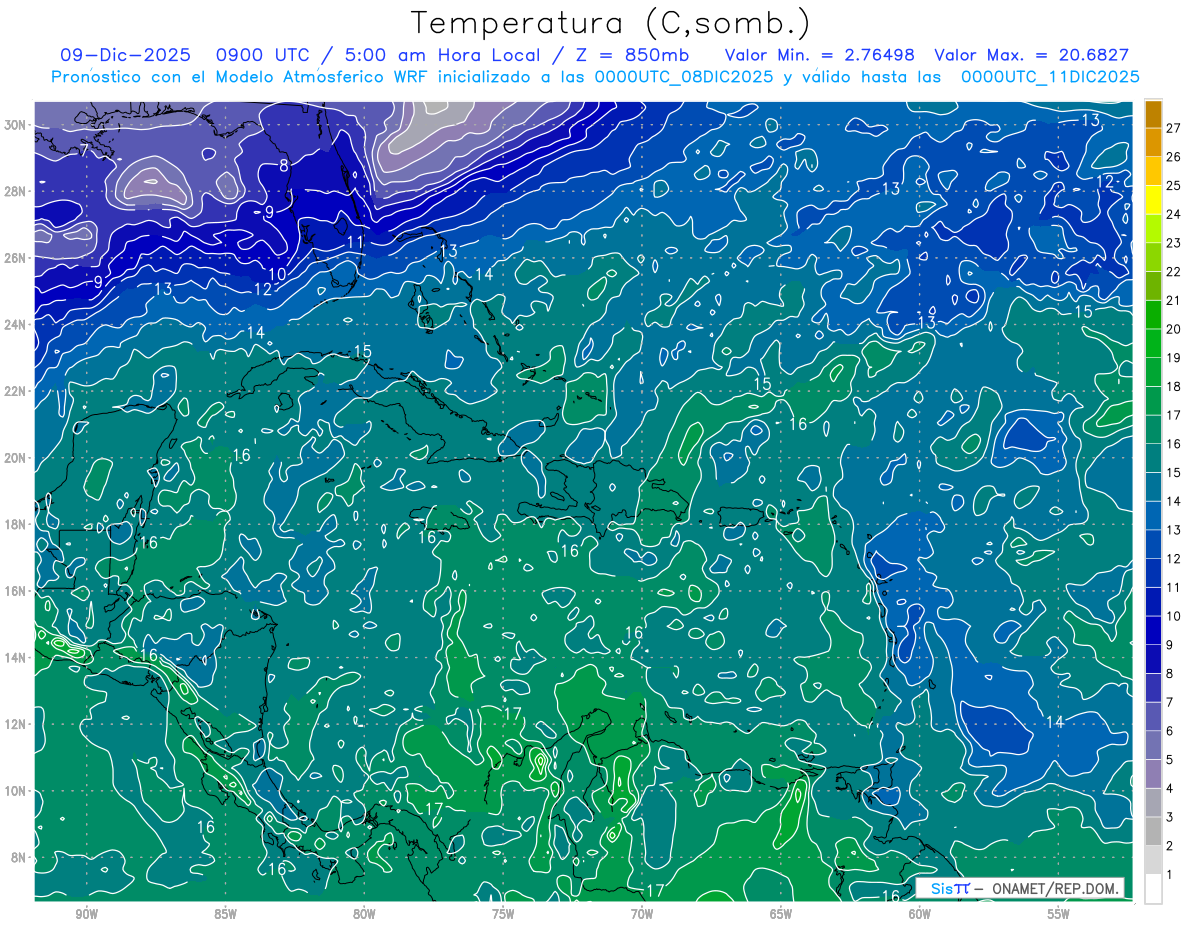Click the '25' value on the color scale
Image resolution: width=1200 pixels, height=927 pixels.
click(x=1173, y=185)
